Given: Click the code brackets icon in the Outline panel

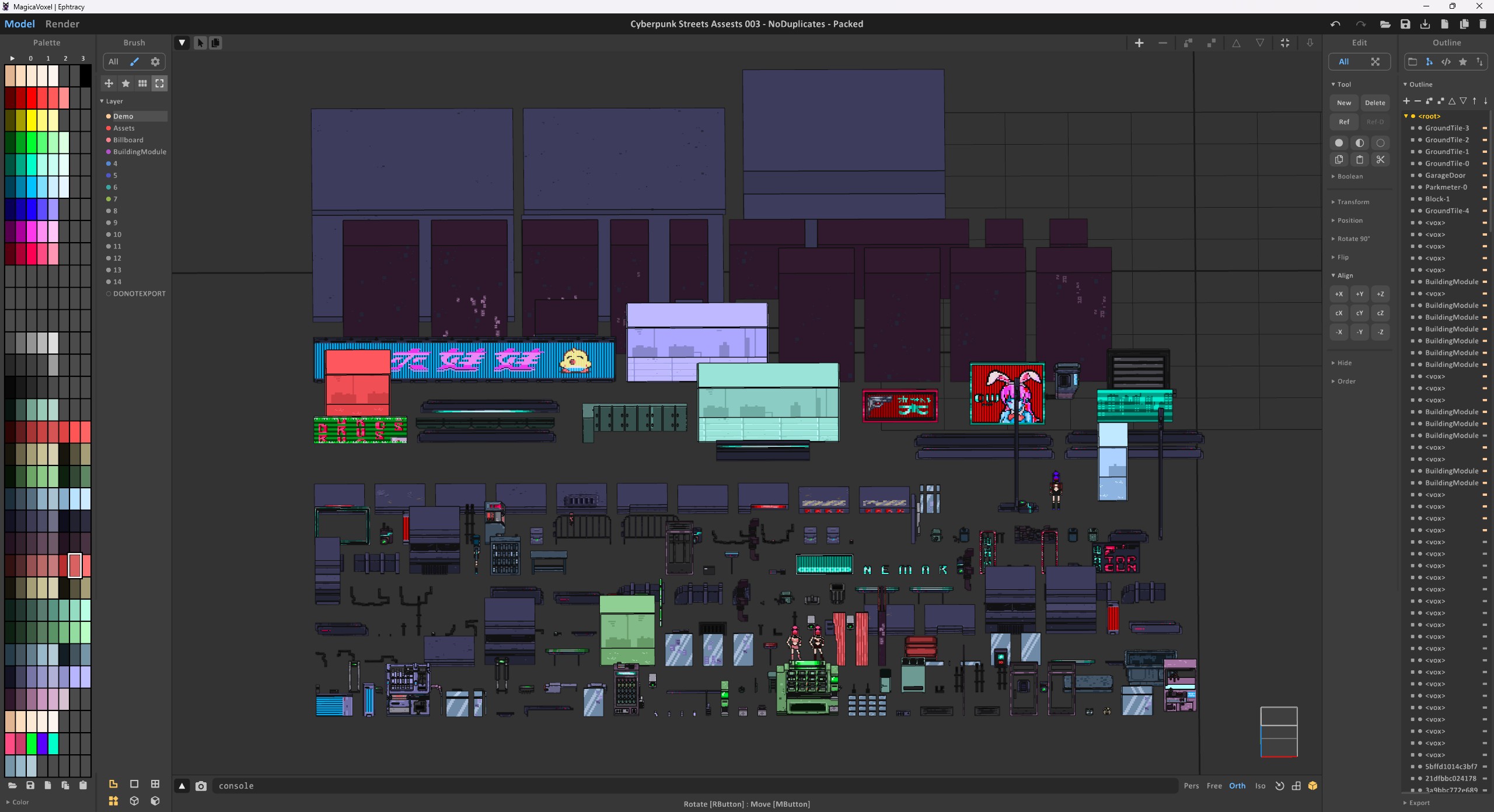Looking at the screenshot, I should [x=1446, y=62].
